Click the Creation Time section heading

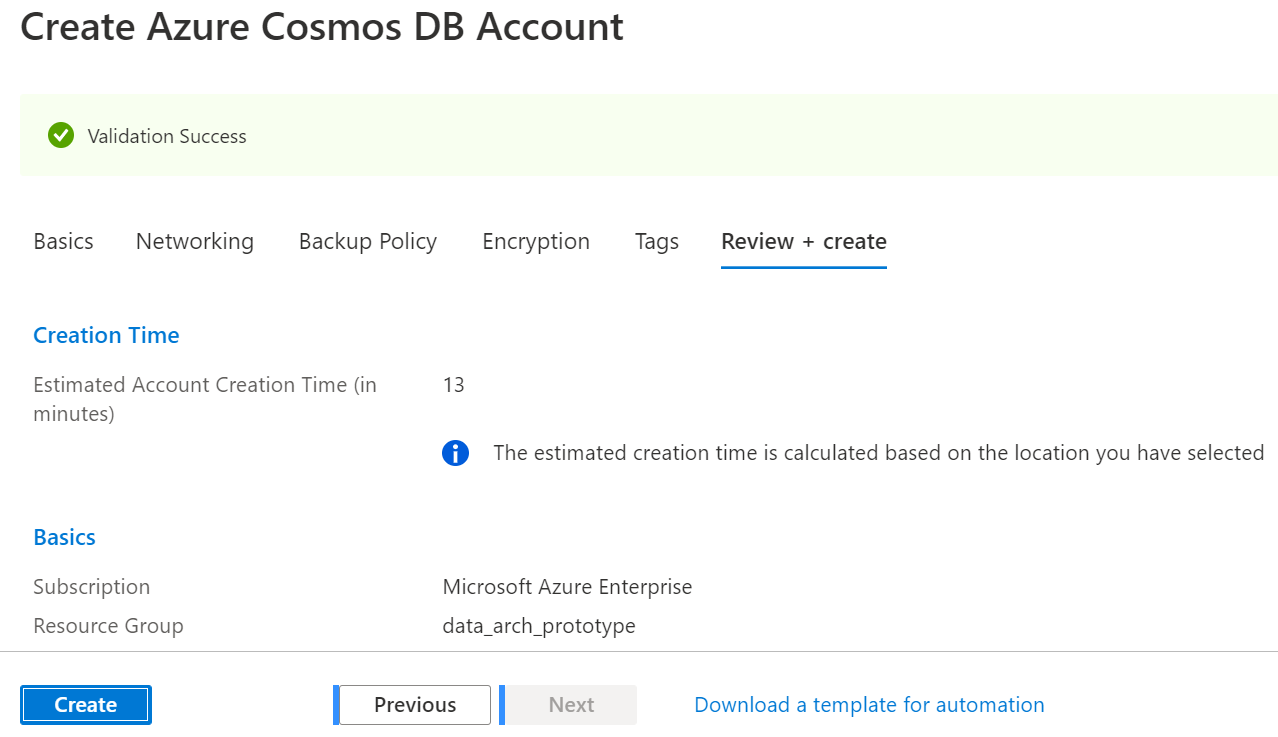(x=106, y=335)
